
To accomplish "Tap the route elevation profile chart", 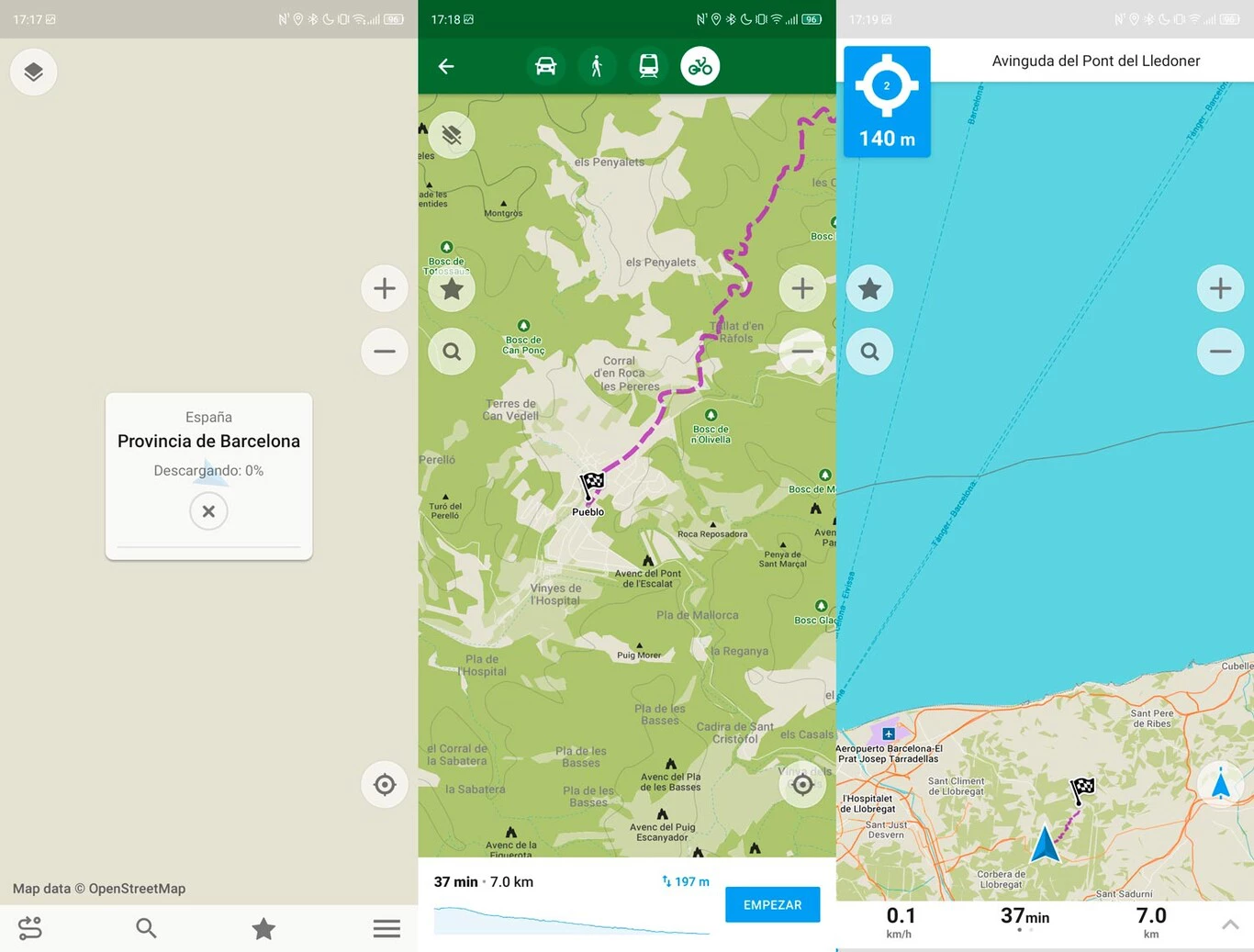I will point(571,920).
